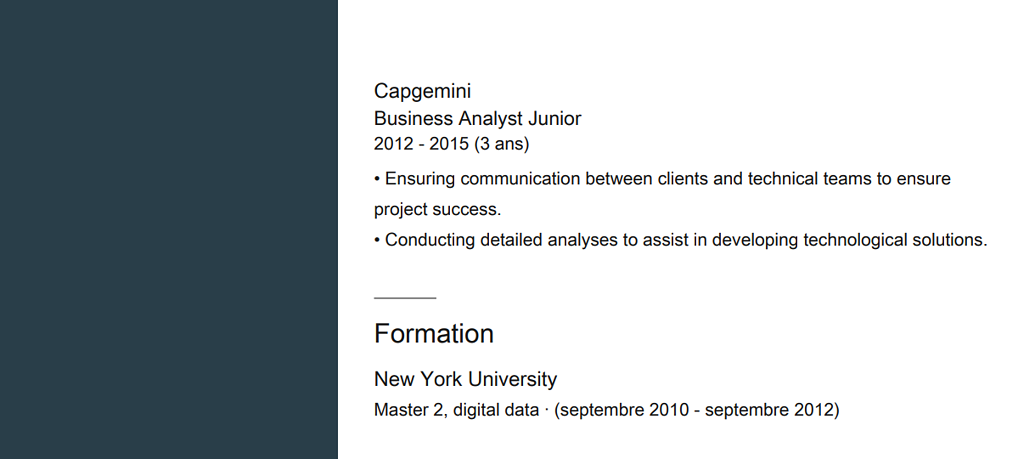Click the Master 2, digital data line
This screenshot has height=459, width=1024.
point(607,410)
